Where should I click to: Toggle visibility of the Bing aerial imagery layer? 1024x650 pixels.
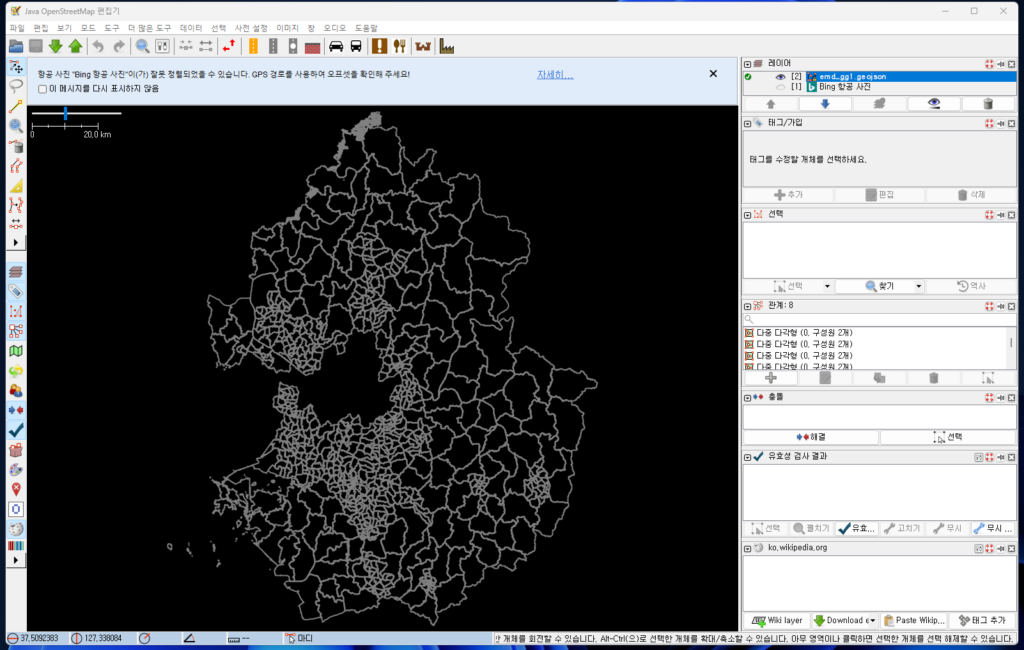781,87
